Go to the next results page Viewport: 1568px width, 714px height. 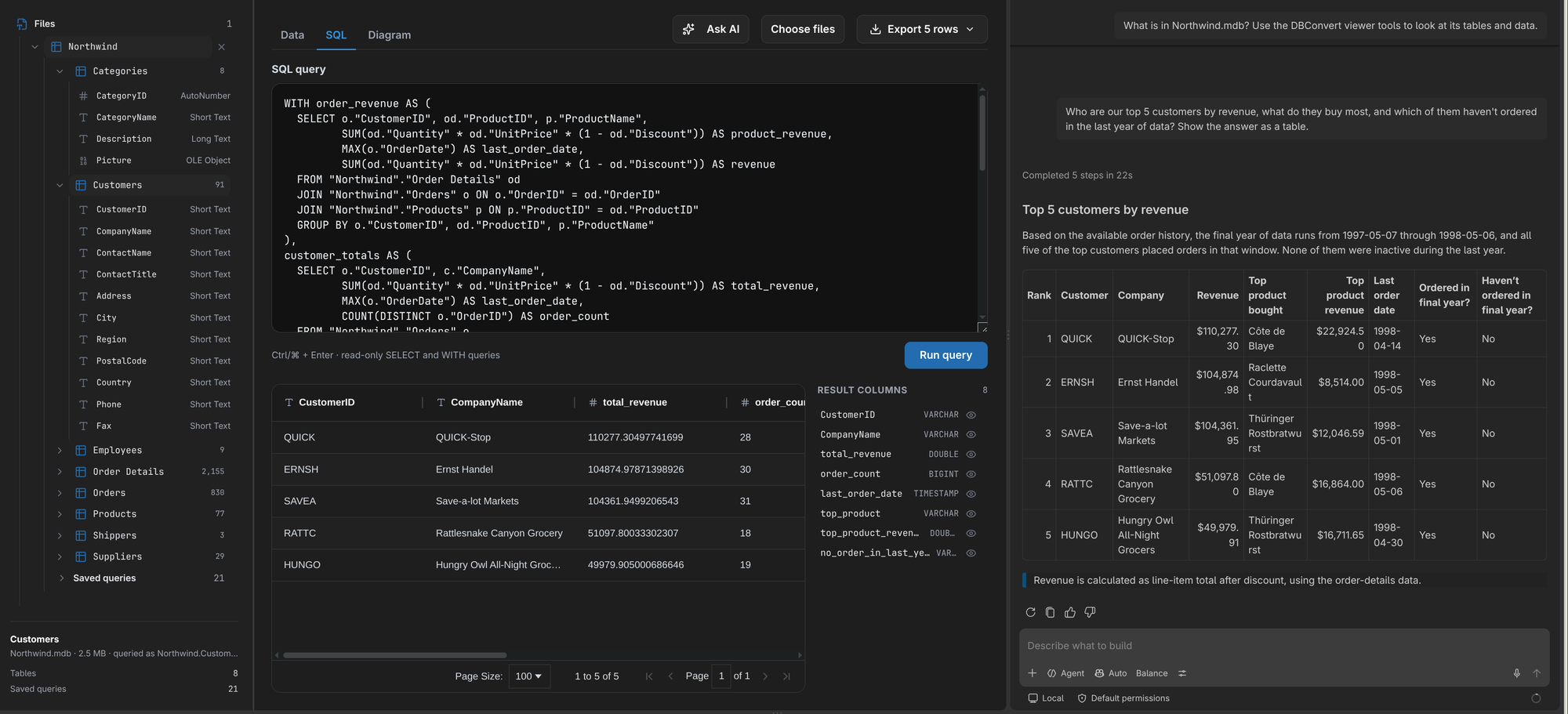765,676
